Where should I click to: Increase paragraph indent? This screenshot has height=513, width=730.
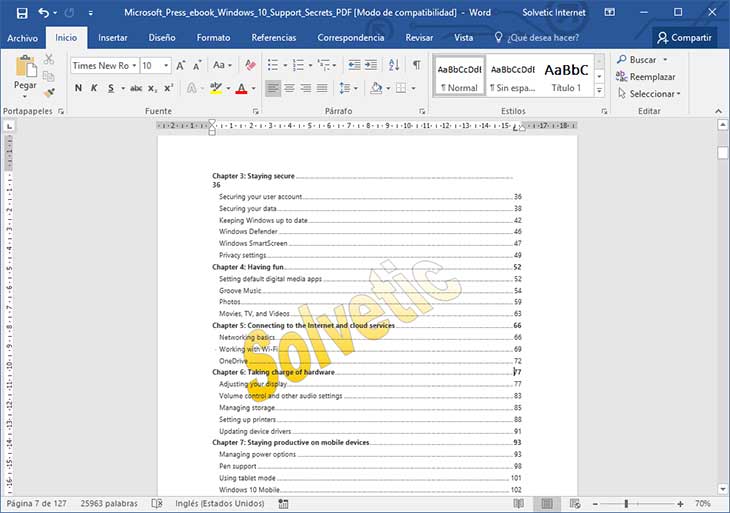click(x=371, y=65)
